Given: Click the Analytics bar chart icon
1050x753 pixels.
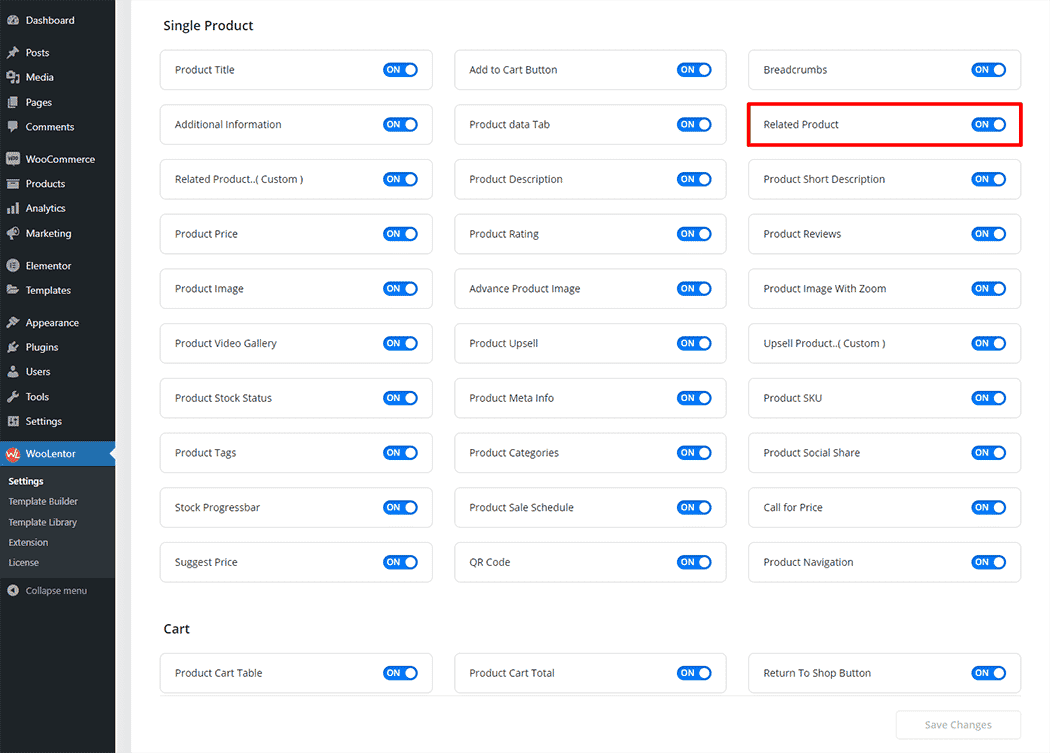Looking at the screenshot, I should (13, 208).
